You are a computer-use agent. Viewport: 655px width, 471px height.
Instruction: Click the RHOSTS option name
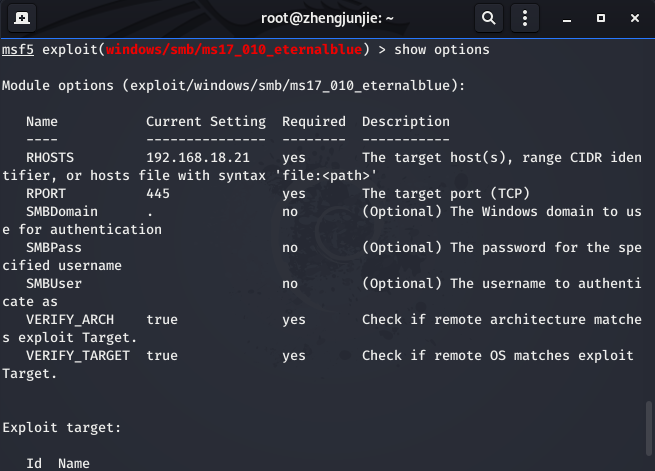pos(50,158)
